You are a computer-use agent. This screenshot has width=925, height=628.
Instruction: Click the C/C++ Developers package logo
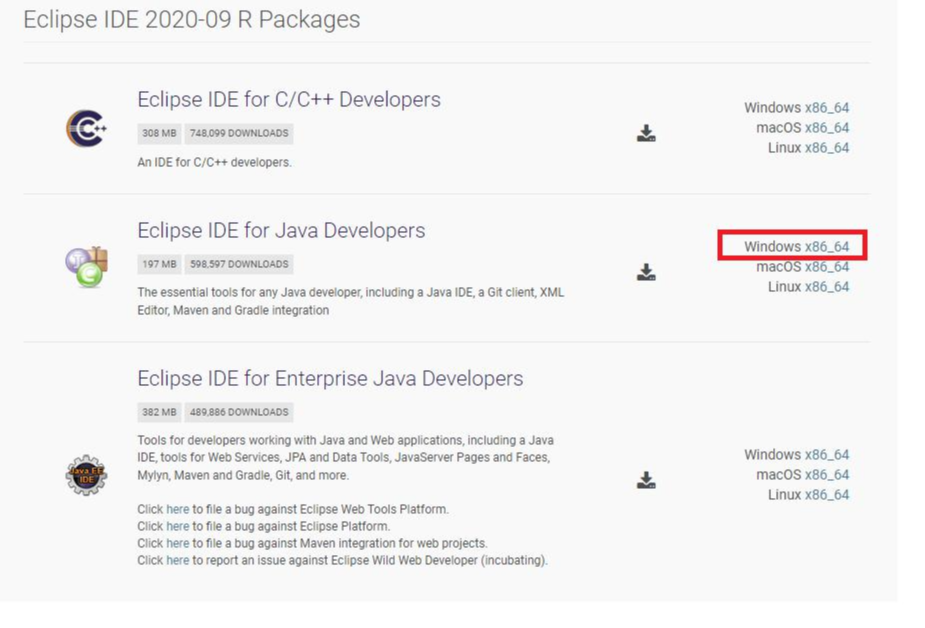click(x=86, y=128)
